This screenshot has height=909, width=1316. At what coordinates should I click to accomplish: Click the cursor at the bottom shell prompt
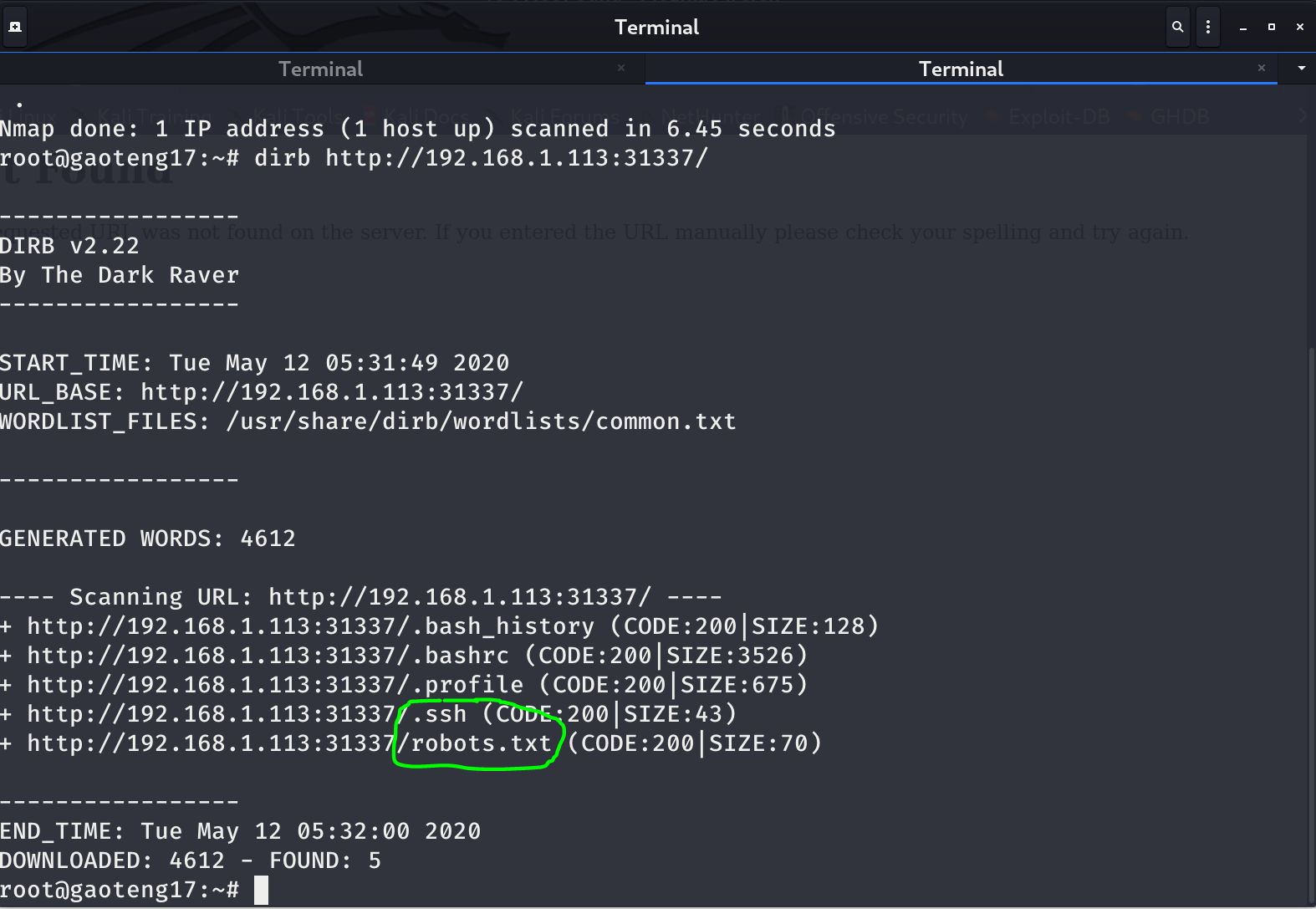pos(261,890)
